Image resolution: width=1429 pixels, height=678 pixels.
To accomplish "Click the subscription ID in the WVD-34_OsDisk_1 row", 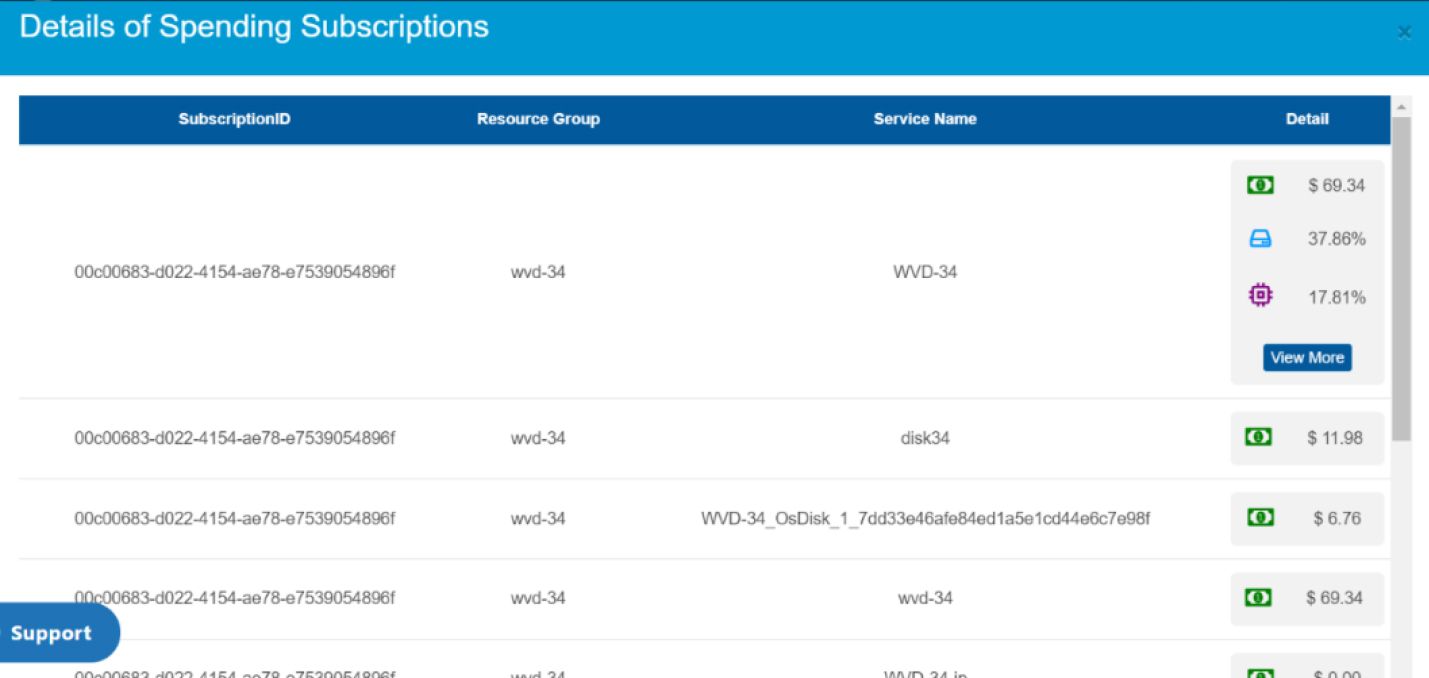I will pos(235,518).
